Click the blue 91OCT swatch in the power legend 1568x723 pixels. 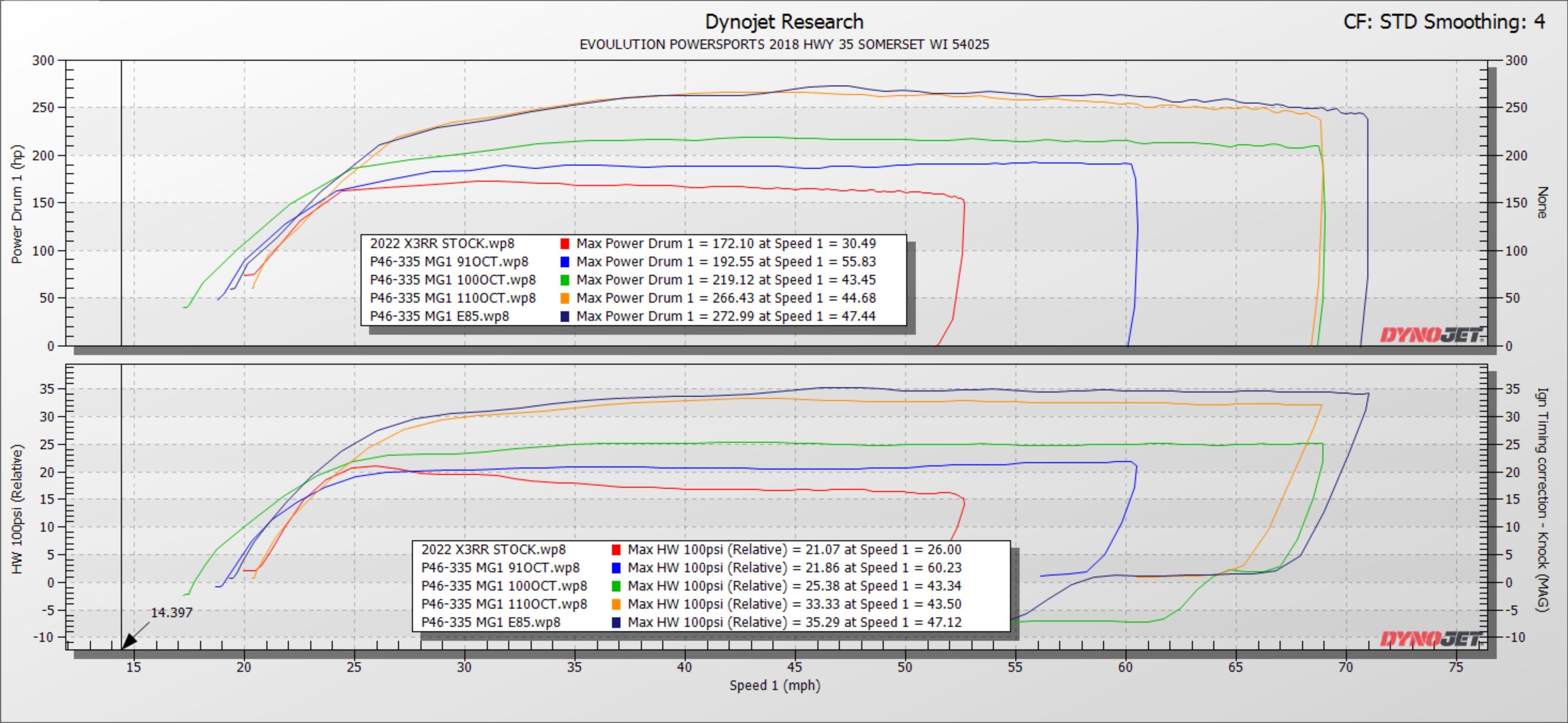point(565,262)
